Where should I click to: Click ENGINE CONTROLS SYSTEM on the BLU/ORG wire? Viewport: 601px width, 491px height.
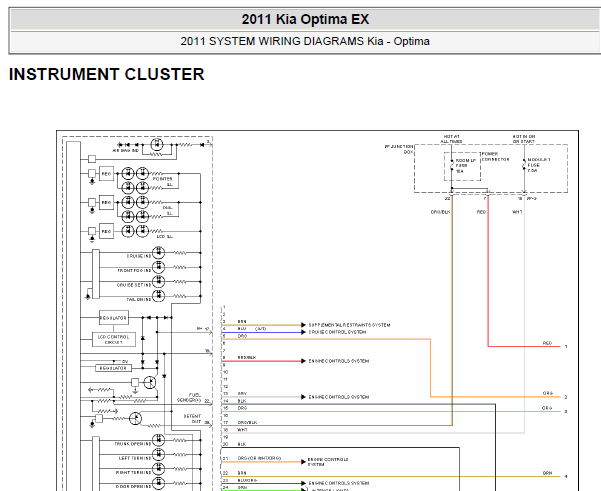pos(338,483)
